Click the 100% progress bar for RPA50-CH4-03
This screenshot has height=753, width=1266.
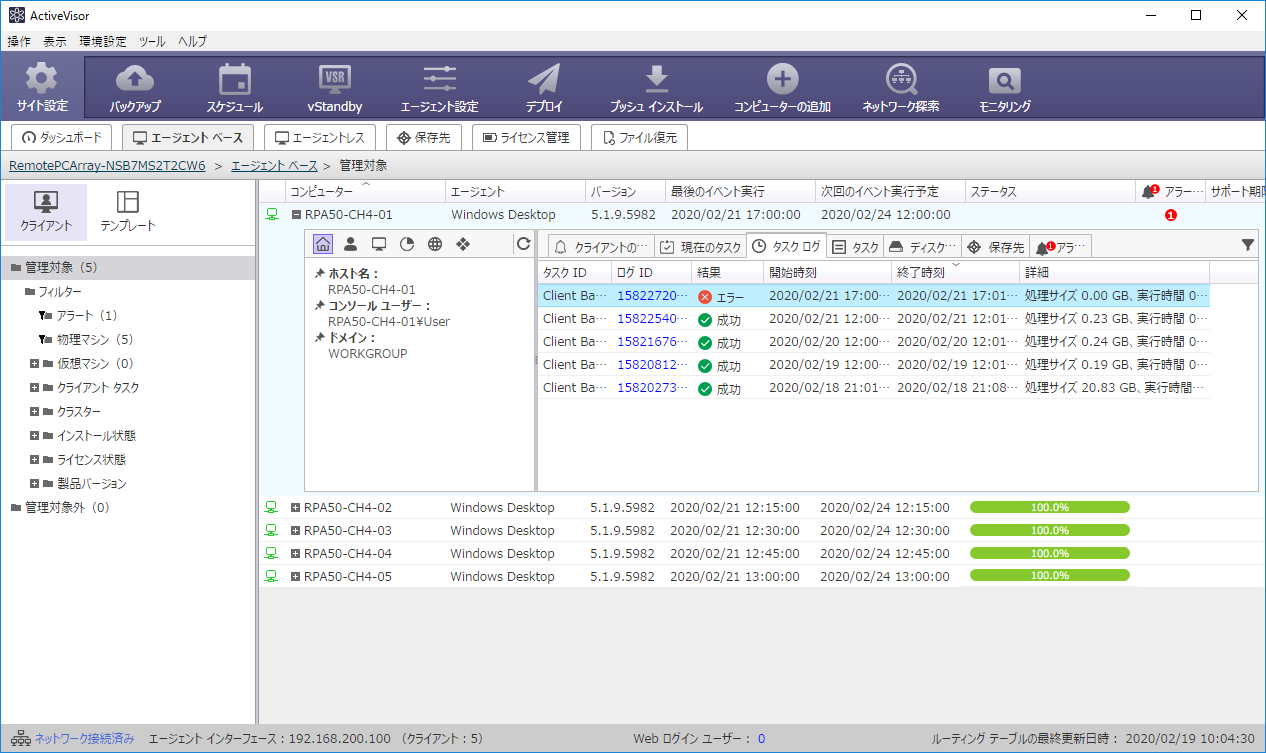click(1049, 530)
